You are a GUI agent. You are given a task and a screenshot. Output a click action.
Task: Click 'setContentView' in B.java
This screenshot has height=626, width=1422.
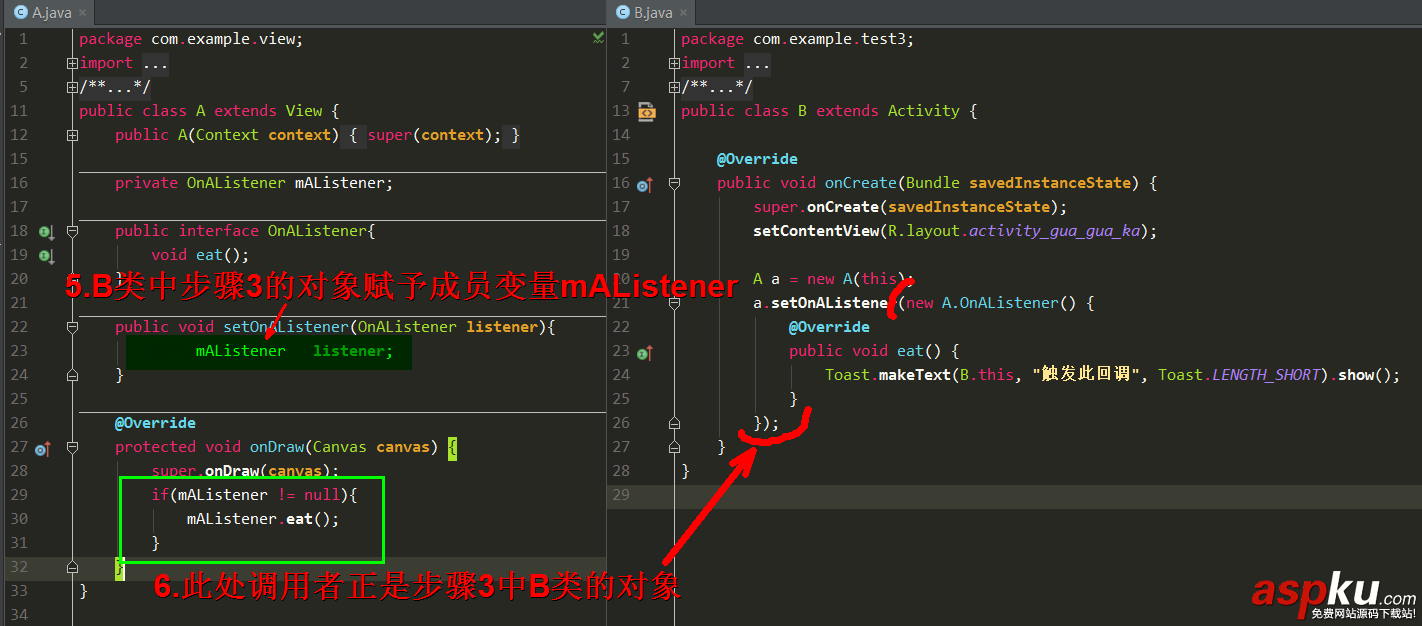tap(815, 231)
